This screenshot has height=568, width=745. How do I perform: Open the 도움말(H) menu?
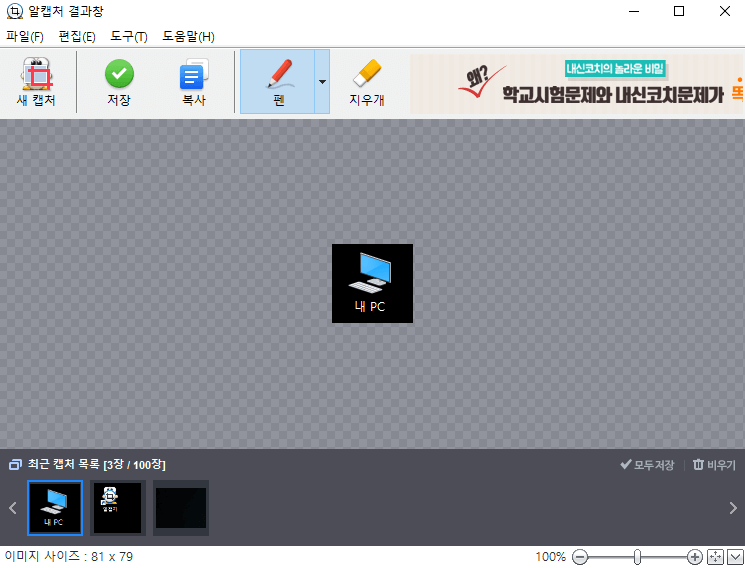189,37
